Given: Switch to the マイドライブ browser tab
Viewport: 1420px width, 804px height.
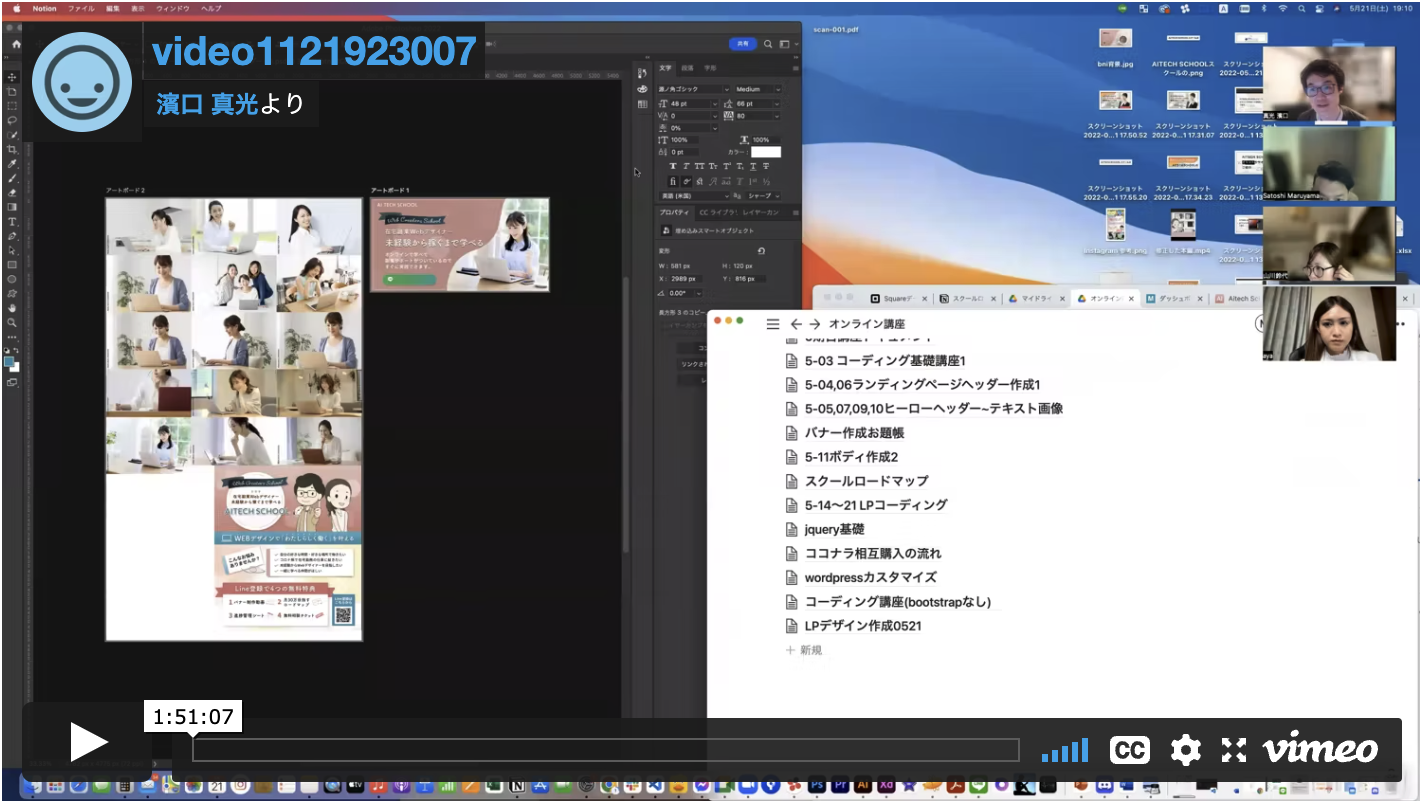Looking at the screenshot, I should 1033,299.
